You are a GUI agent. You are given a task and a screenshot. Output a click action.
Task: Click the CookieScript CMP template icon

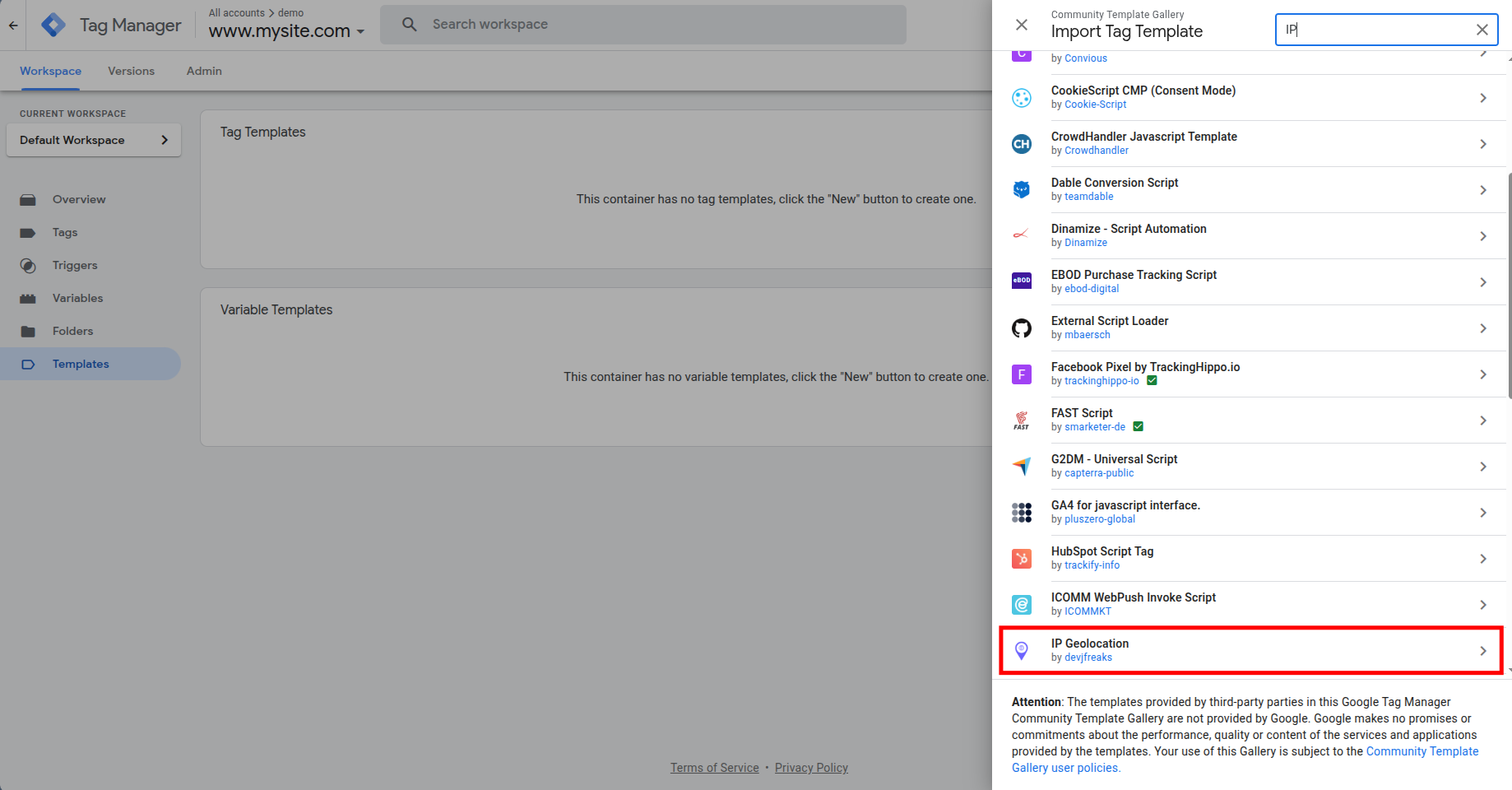pyautogui.click(x=1022, y=98)
